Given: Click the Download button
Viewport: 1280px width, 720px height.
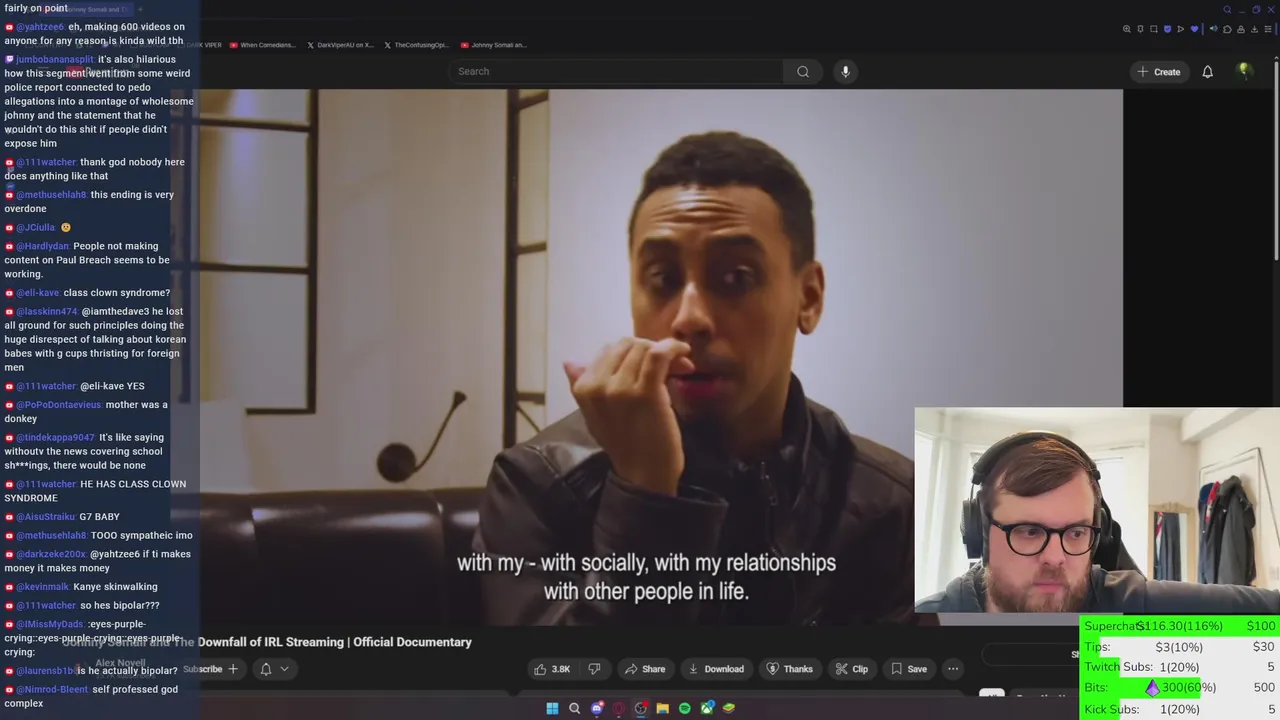Looking at the screenshot, I should (715, 669).
